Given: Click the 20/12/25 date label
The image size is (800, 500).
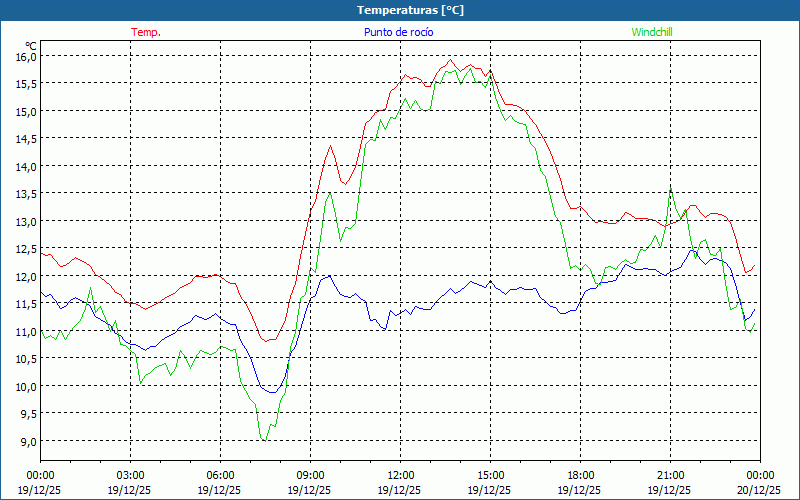Looking at the screenshot, I should 757,490.
